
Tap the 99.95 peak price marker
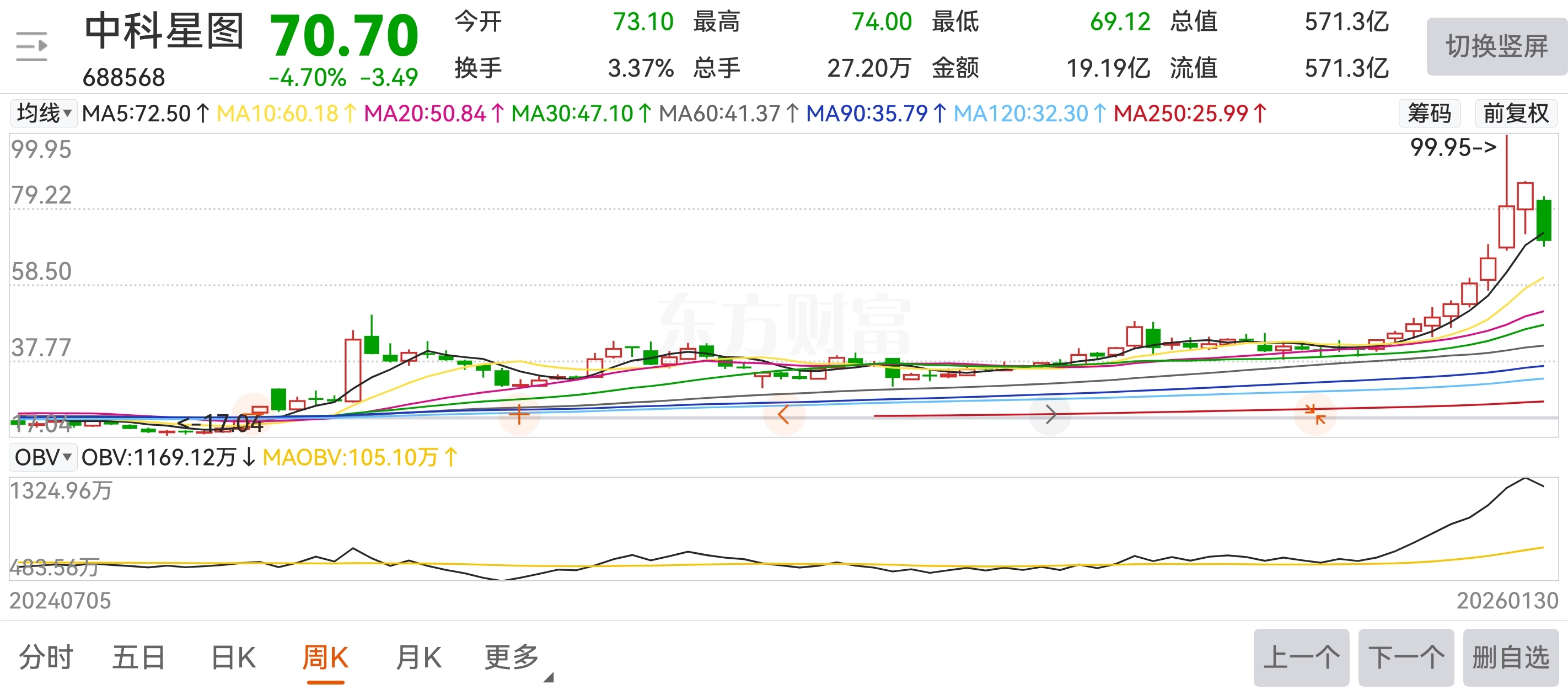click(x=1452, y=147)
